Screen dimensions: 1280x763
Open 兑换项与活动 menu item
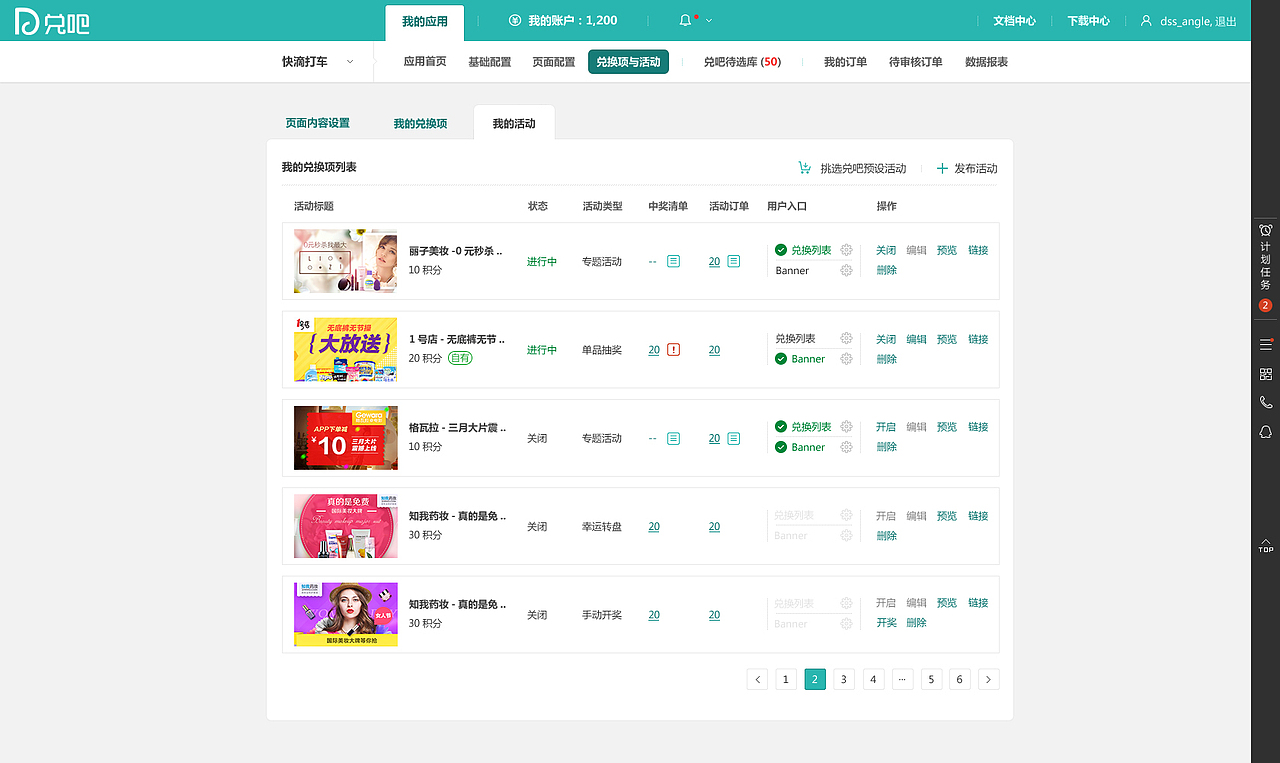point(628,62)
